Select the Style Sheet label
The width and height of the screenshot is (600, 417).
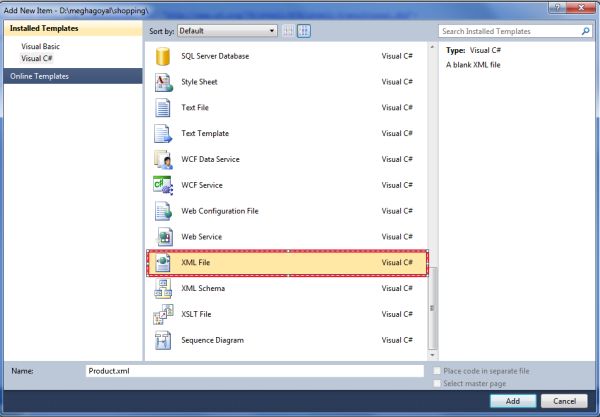click(x=199, y=82)
